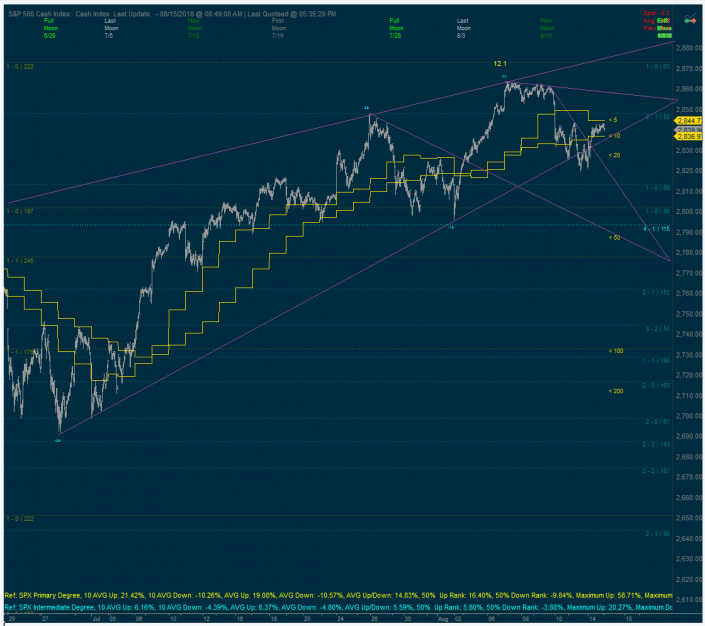Viewport: 705px width, 626px height.
Task: Click the chart arrows icon at top right
Action: point(690,19)
